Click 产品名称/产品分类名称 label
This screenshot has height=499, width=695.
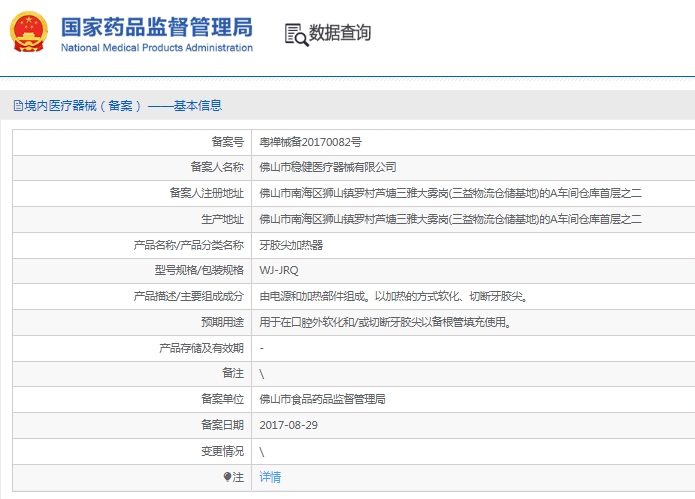(x=189, y=245)
